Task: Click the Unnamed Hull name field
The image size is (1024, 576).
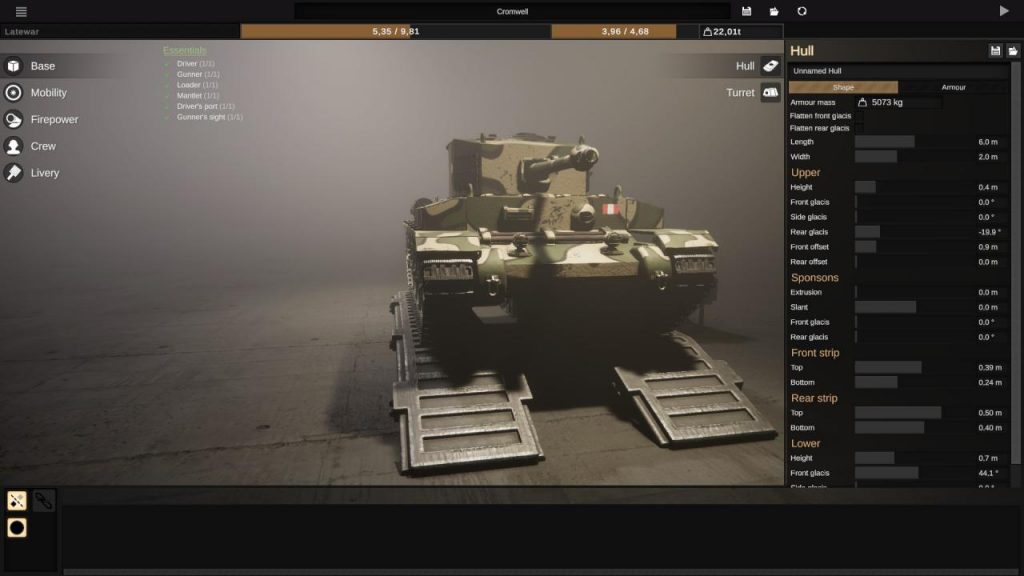Action: [895, 70]
